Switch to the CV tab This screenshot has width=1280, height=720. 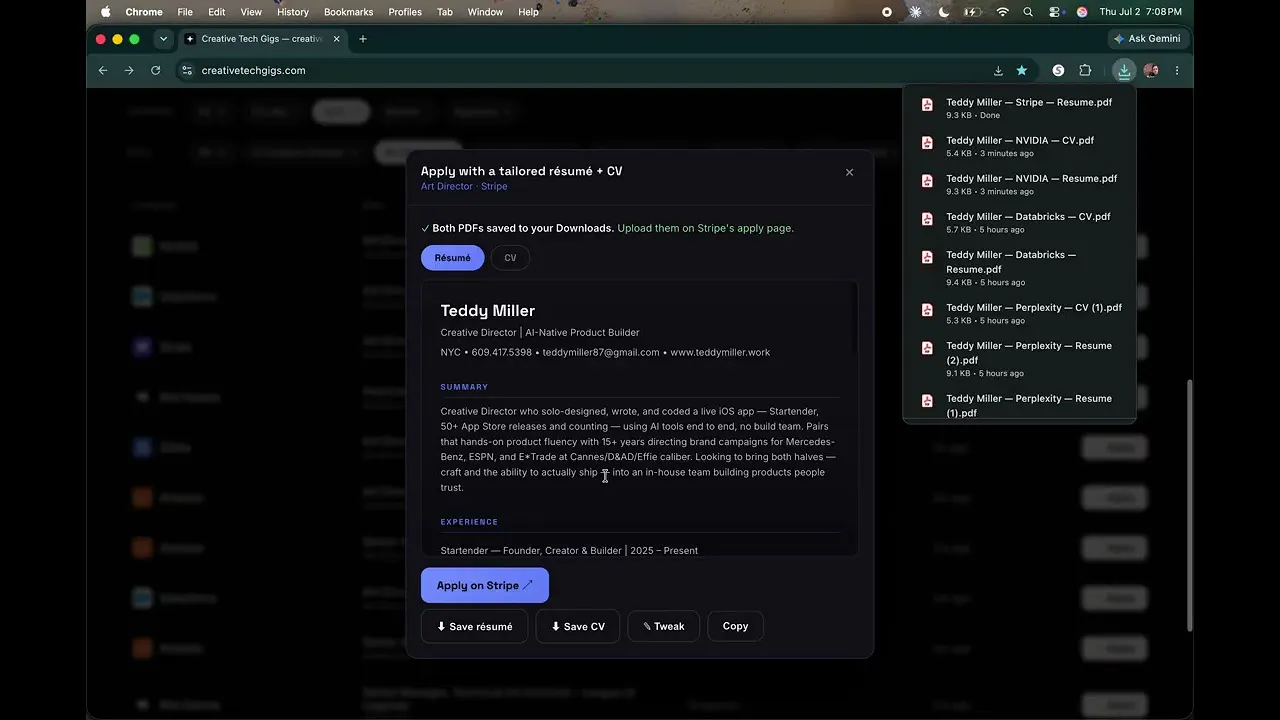510,258
